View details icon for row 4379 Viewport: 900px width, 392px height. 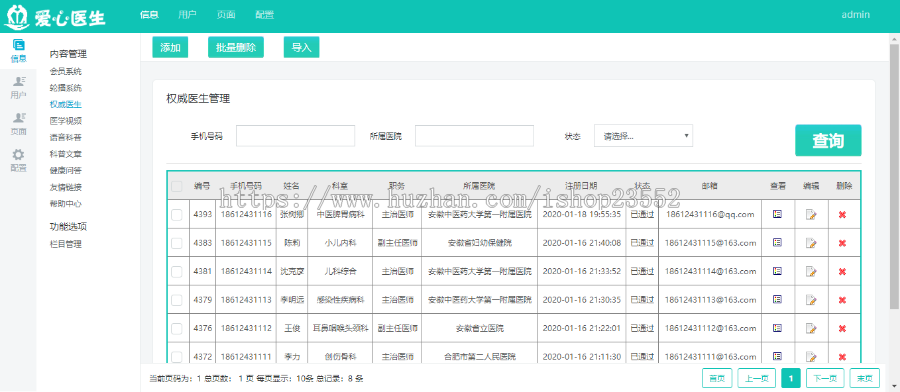point(777,299)
